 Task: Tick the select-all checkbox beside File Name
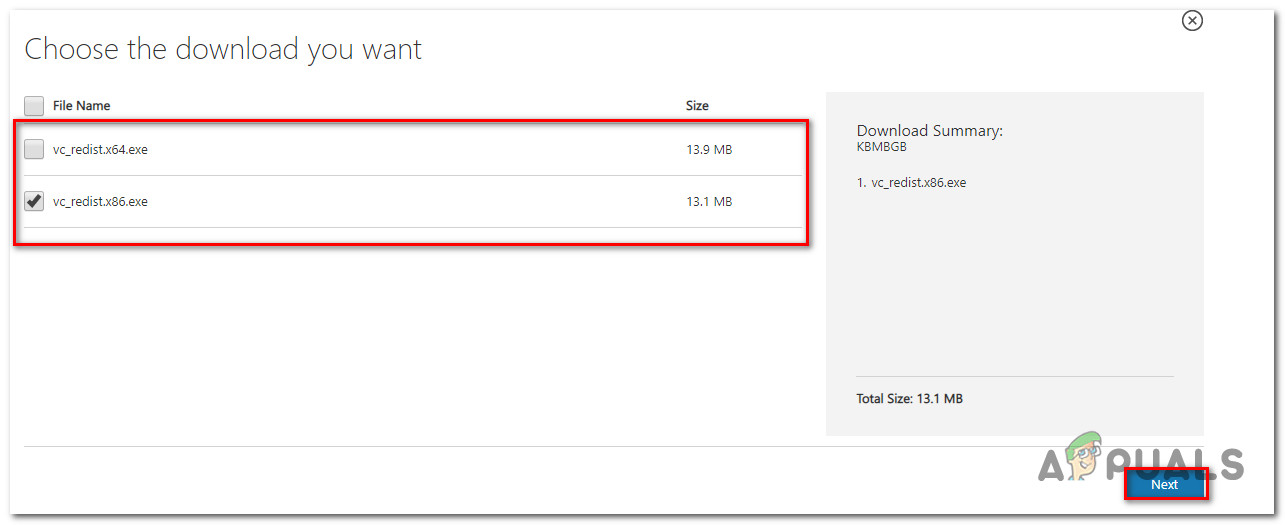click(x=34, y=105)
